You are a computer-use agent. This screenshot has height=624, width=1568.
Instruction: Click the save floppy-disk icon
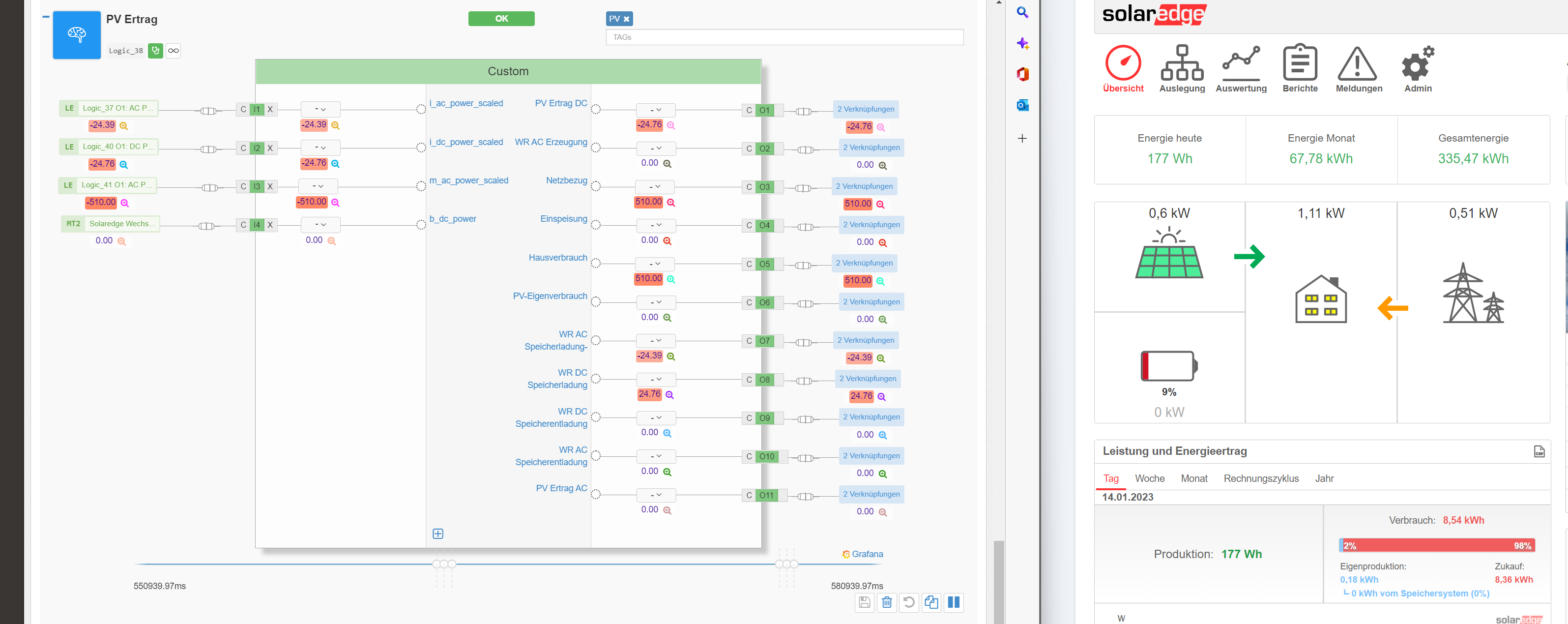tap(864, 602)
